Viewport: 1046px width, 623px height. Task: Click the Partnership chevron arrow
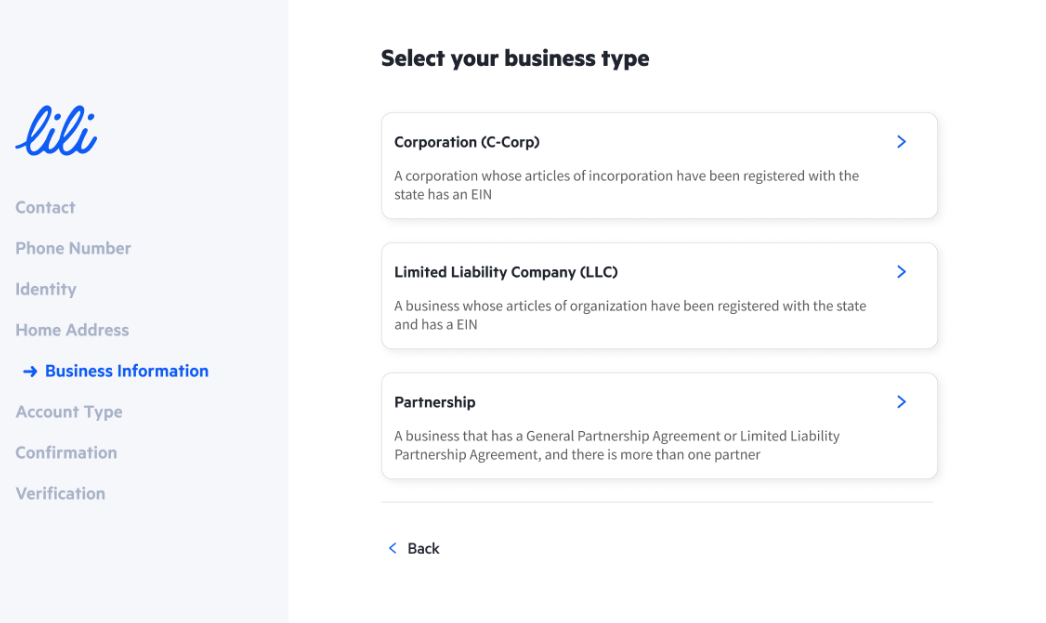tap(901, 402)
